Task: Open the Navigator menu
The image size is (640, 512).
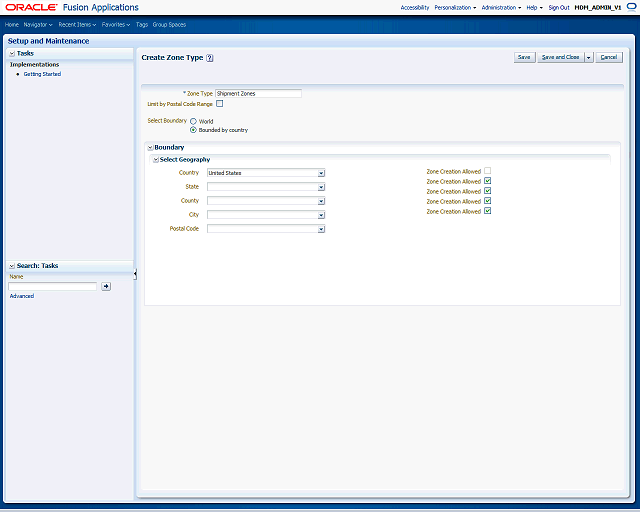Action: (38, 25)
